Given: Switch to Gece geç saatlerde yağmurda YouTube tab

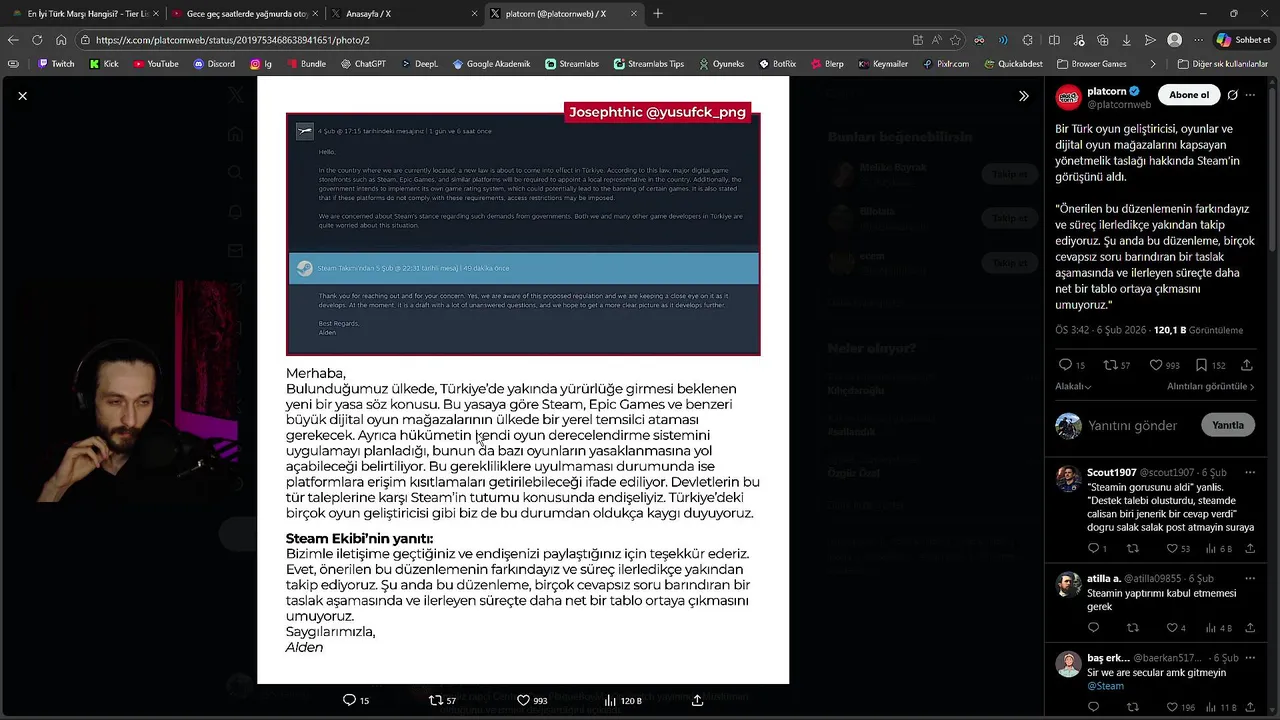Looking at the screenshot, I should pos(244,14).
